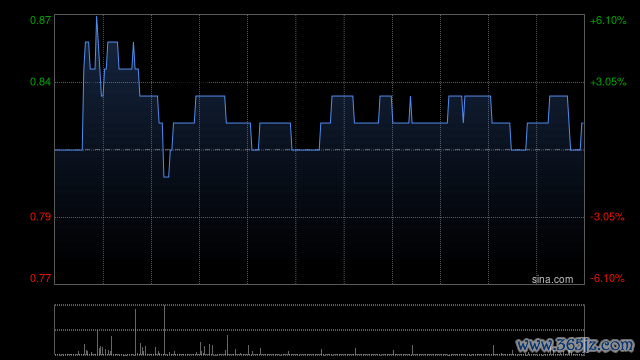Click the narrow price spike mid-right of chart
Viewport: 640px width, 360px height.
(x=410, y=98)
